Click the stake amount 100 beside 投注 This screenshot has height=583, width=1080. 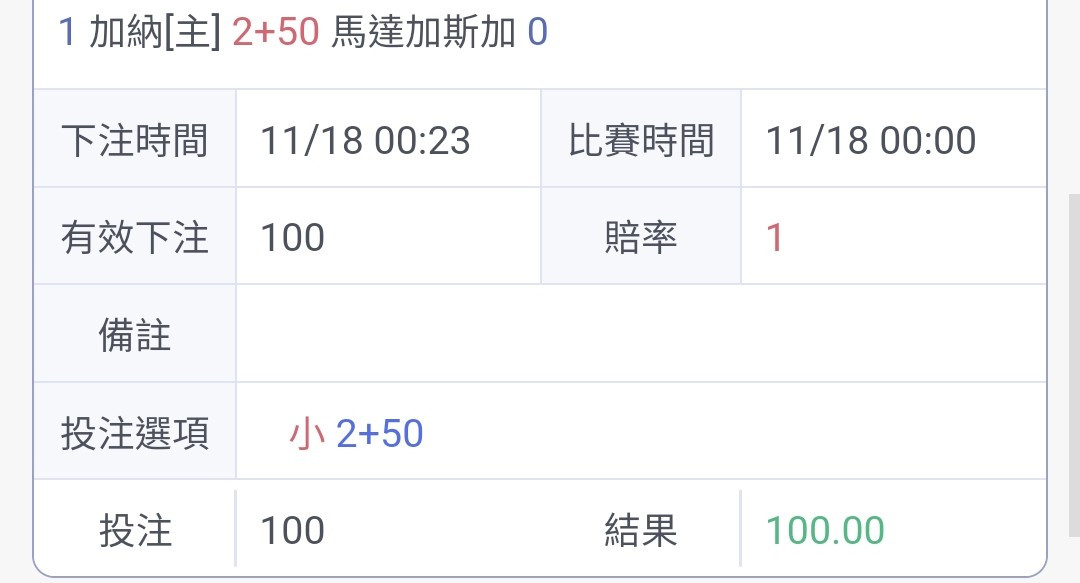[x=293, y=531]
